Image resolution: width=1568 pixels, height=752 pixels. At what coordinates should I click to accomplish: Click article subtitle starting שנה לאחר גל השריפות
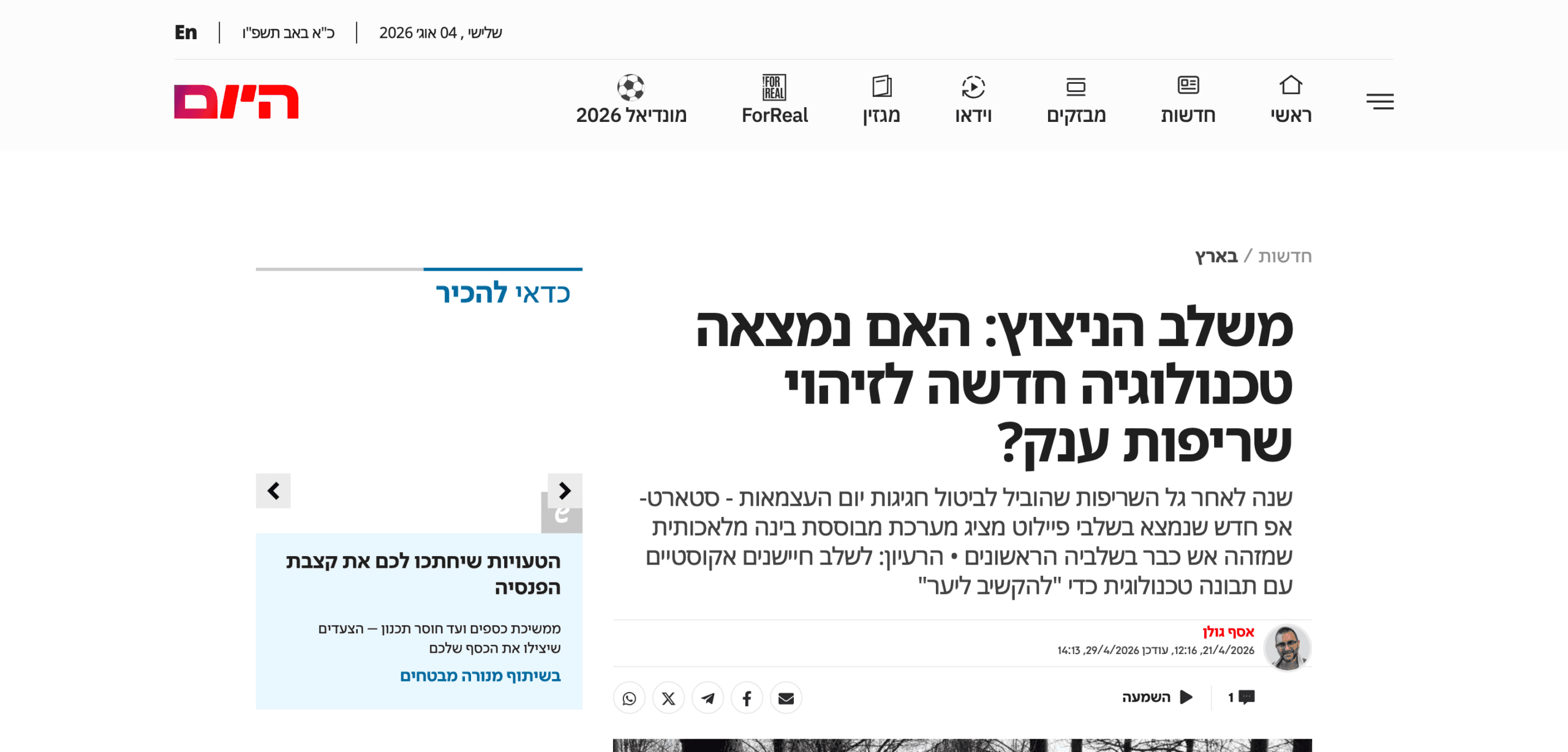coord(965,541)
